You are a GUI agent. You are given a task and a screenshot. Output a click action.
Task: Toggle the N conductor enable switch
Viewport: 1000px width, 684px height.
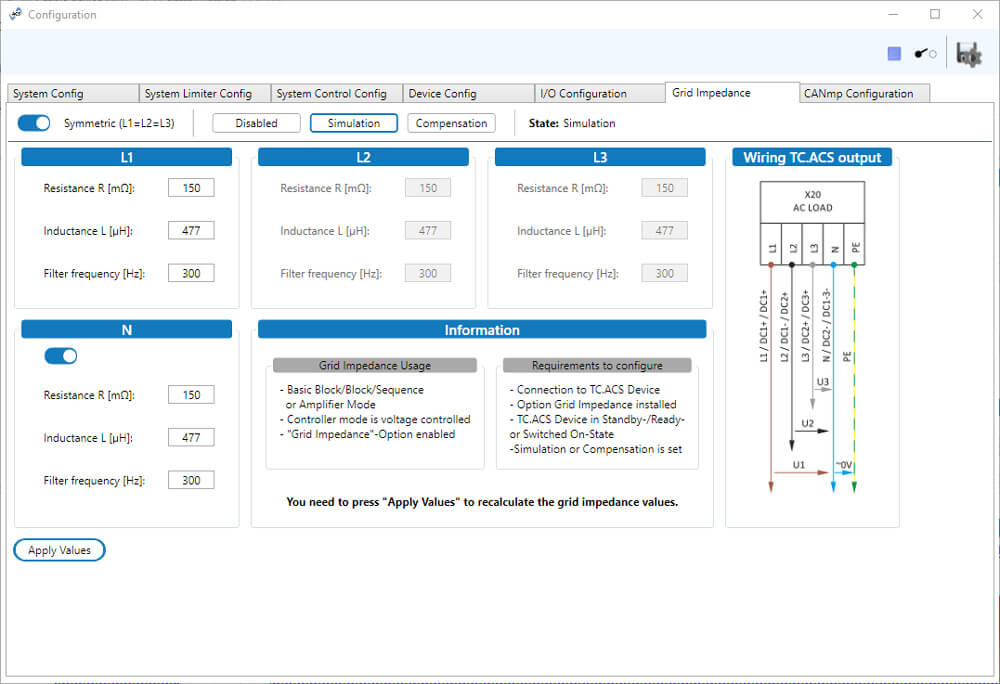(60, 356)
